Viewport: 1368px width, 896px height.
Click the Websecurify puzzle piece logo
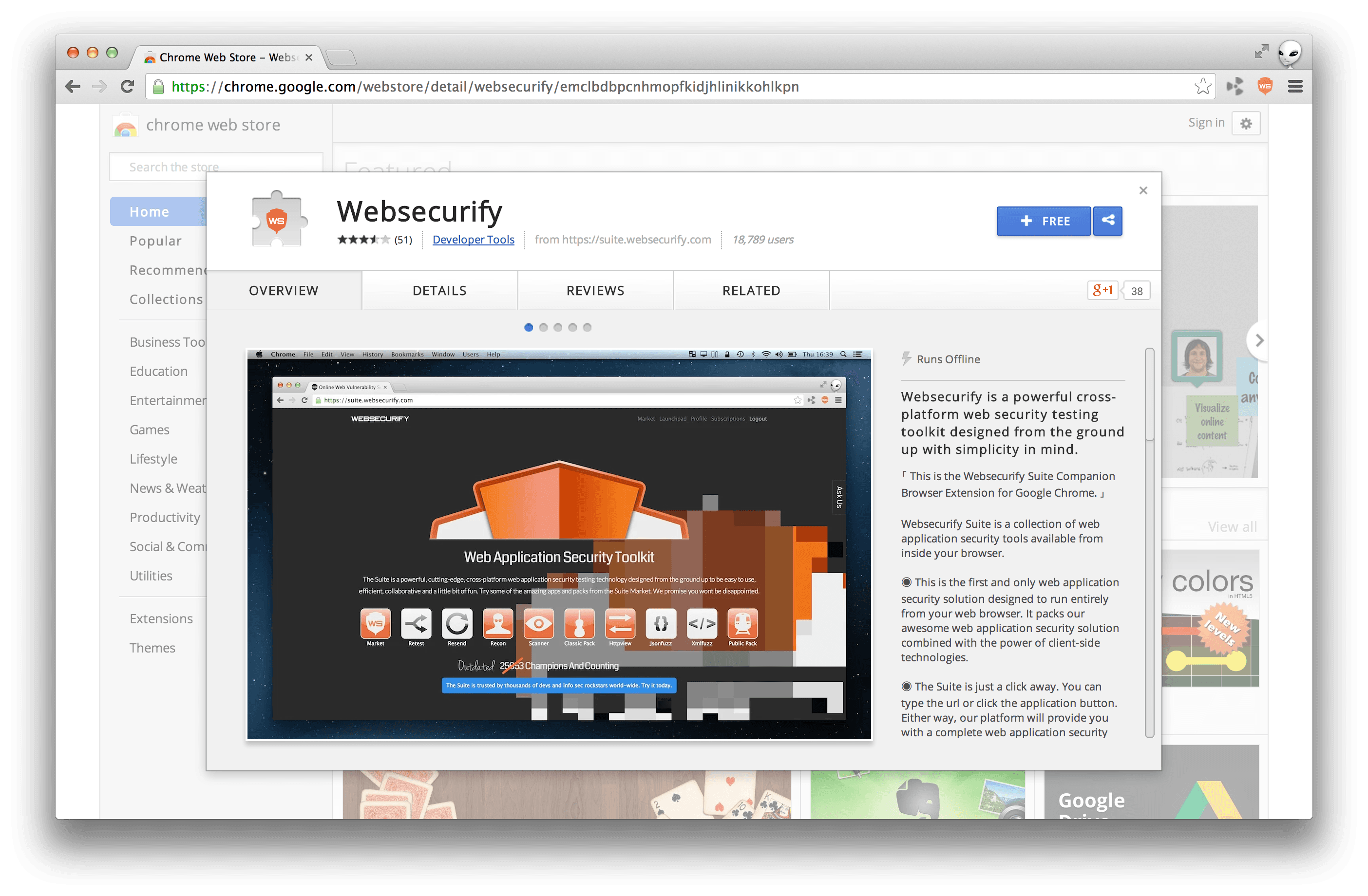[x=279, y=219]
